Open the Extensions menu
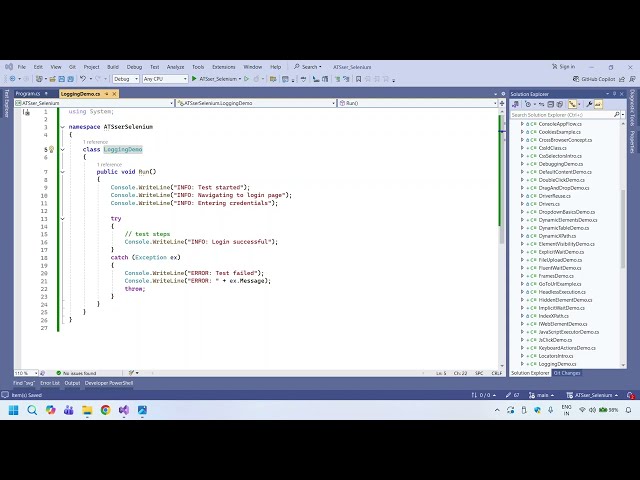 point(224,67)
